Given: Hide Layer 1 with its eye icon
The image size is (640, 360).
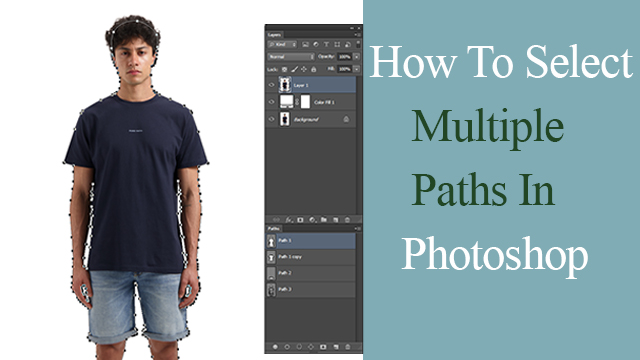Looking at the screenshot, I should click(x=271, y=85).
